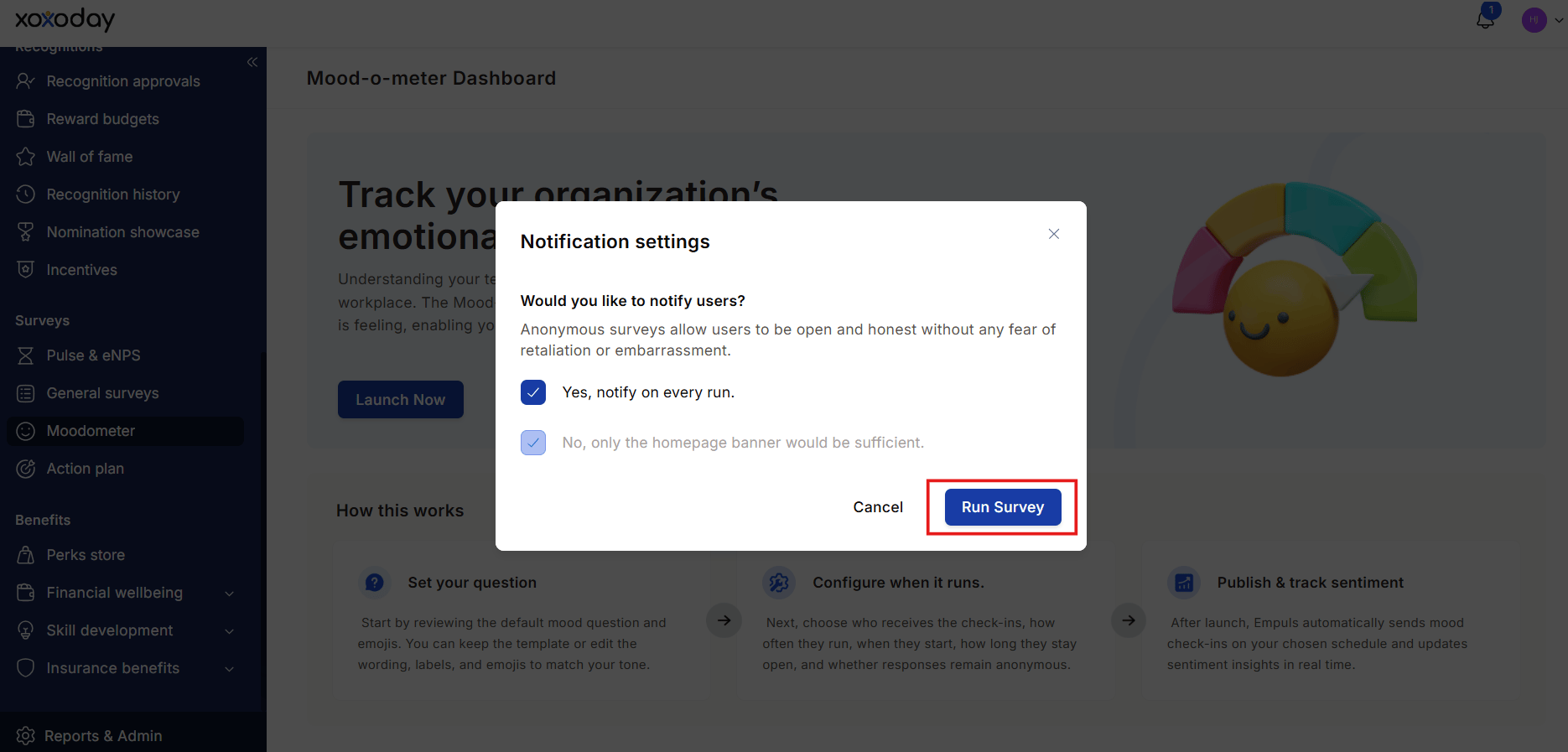Click the Insurance benefits shield icon
1568x752 pixels.
pos(26,668)
